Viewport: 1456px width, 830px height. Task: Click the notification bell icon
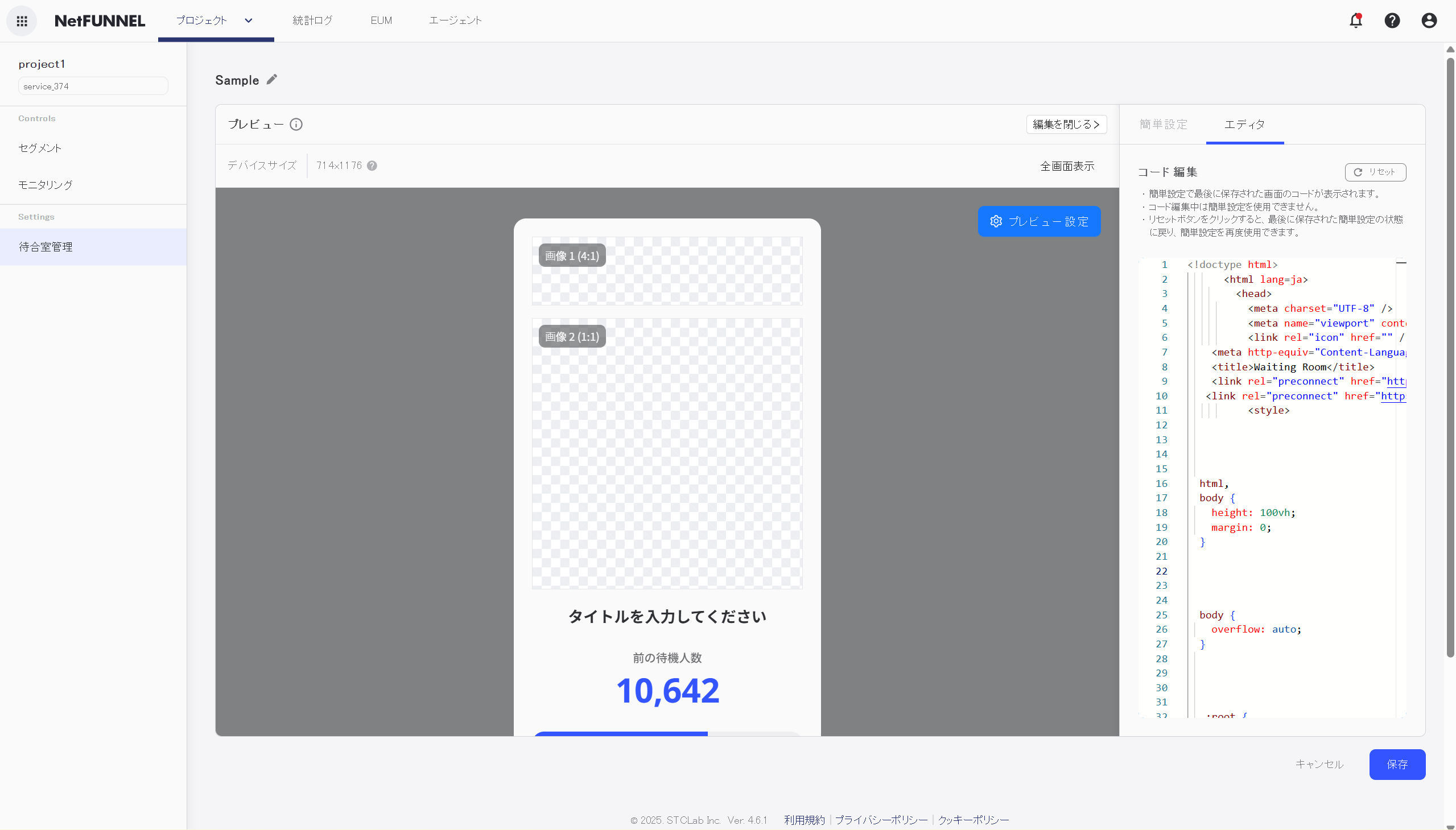click(x=1355, y=20)
